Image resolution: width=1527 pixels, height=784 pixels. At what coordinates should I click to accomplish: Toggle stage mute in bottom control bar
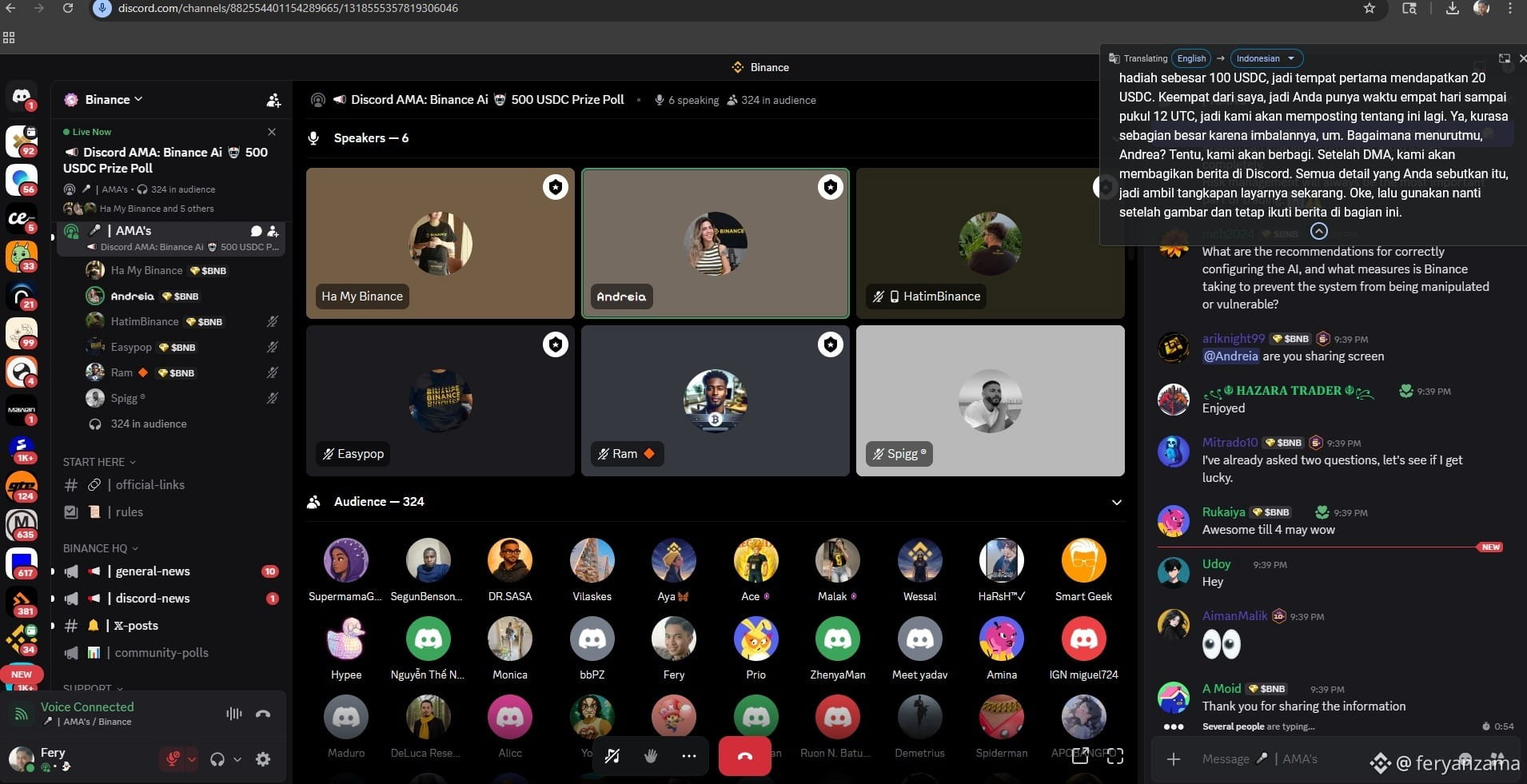[612, 756]
